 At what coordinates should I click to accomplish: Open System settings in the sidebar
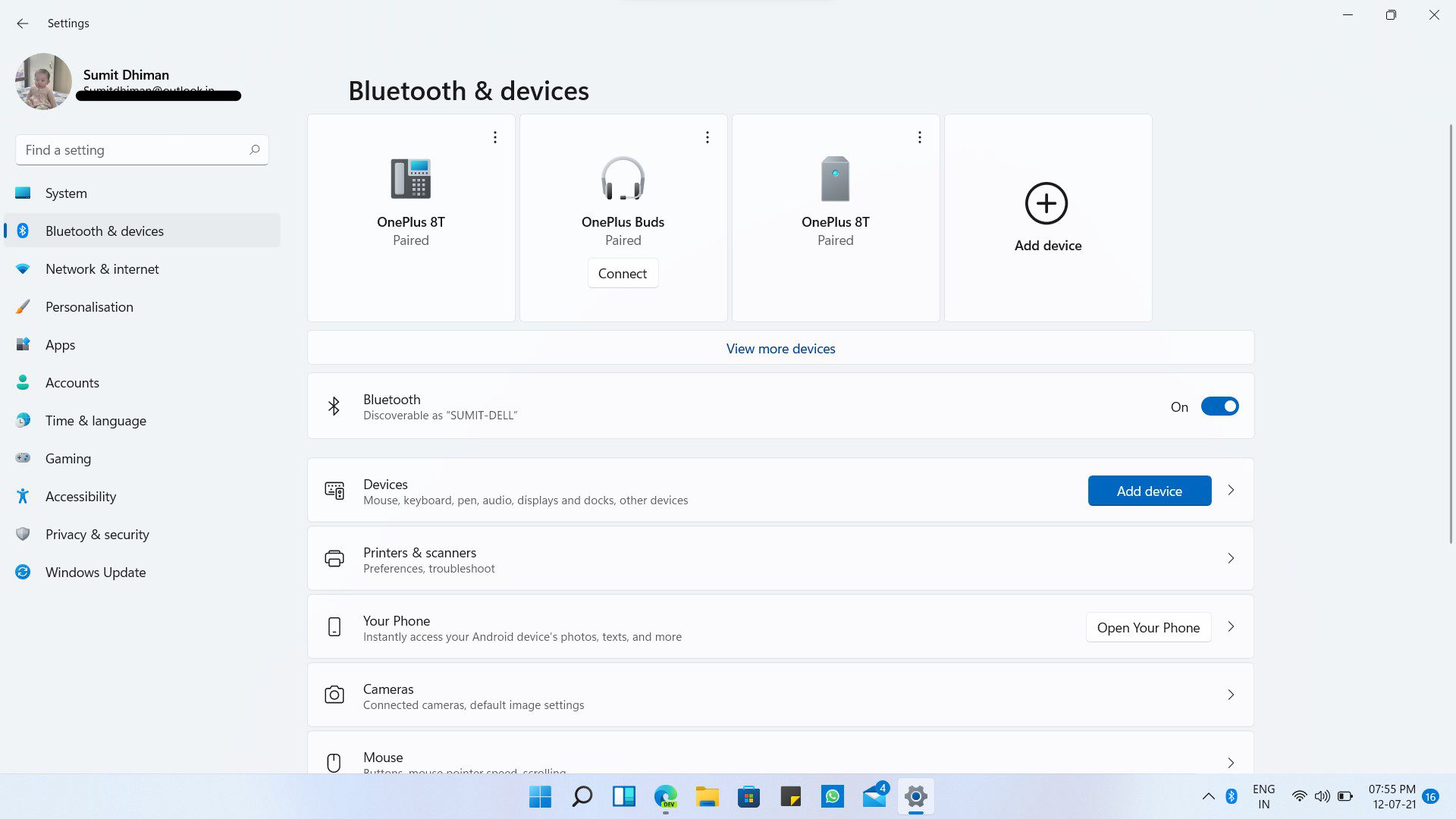[x=65, y=193]
